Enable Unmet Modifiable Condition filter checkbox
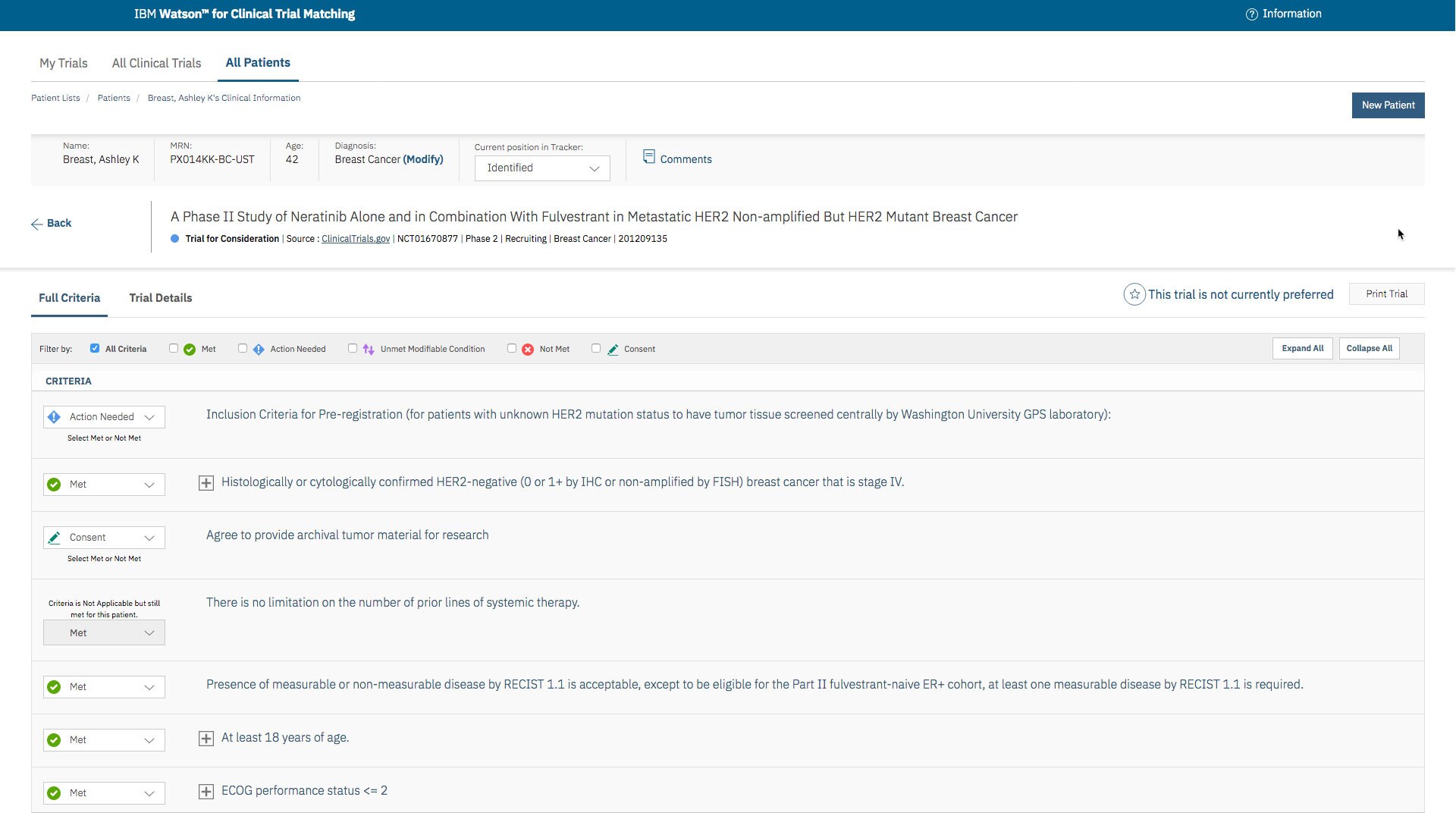1456x819 pixels. (353, 348)
